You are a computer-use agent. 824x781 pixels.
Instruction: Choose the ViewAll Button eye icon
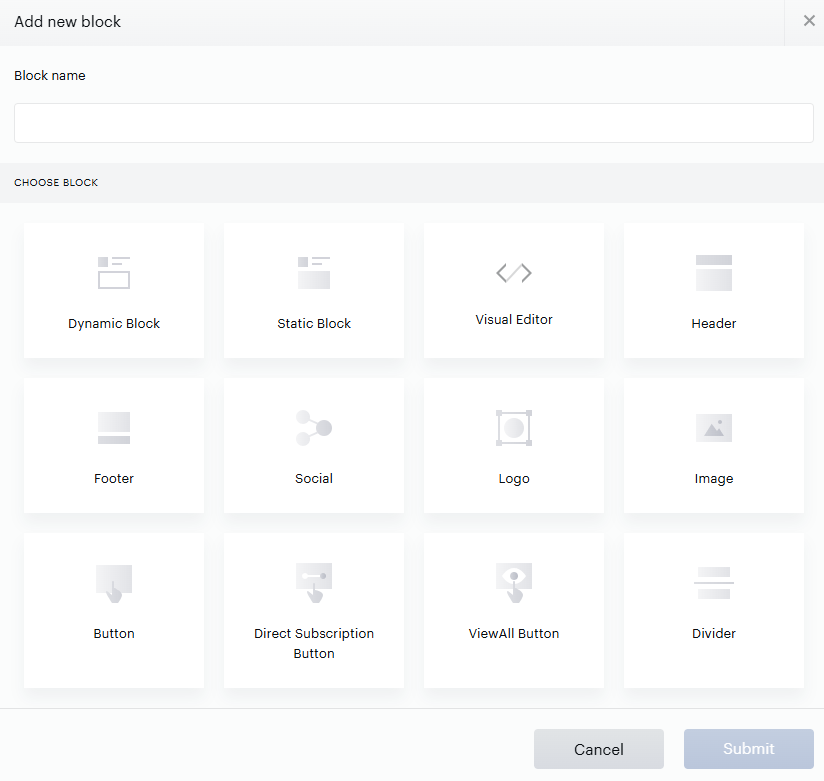coord(514,583)
